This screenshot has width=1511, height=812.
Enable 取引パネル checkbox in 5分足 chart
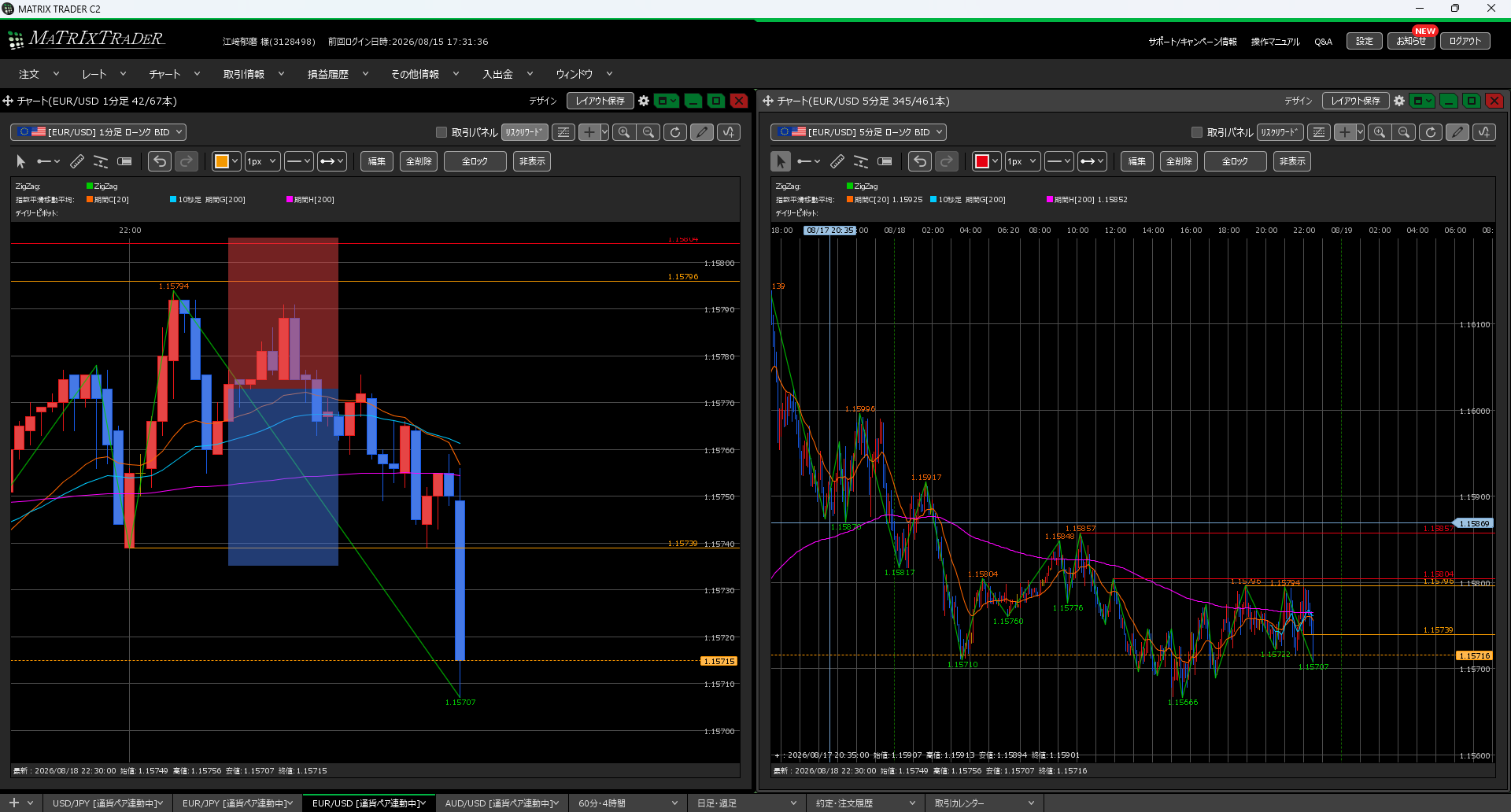(1197, 132)
